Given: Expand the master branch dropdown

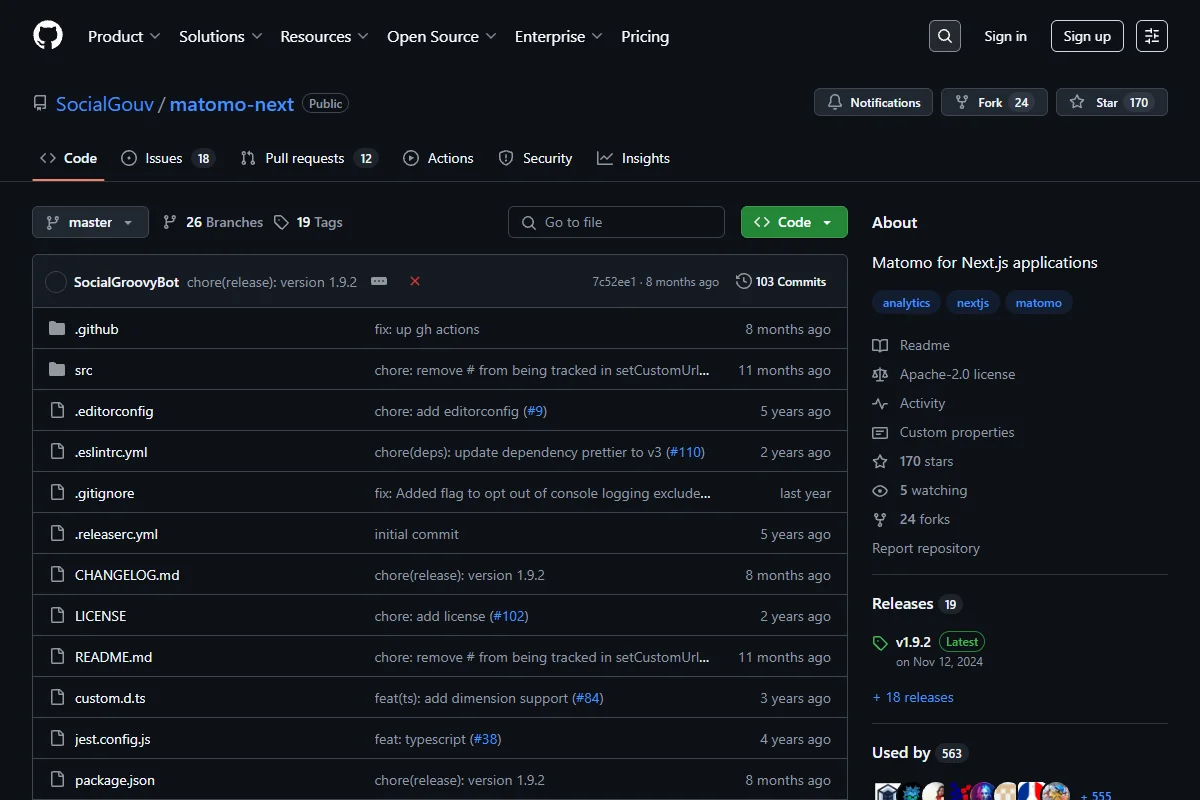Looking at the screenshot, I should point(90,222).
